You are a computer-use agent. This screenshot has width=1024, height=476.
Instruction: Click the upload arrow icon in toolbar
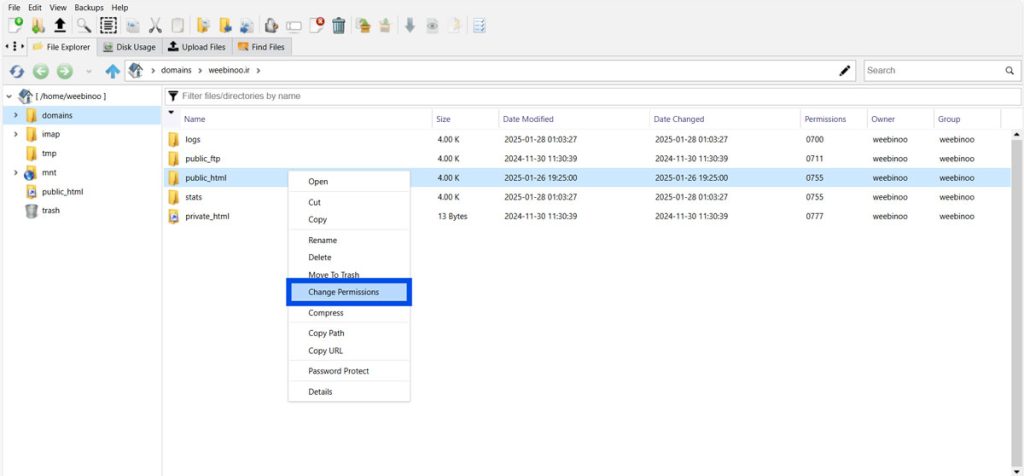(60, 26)
